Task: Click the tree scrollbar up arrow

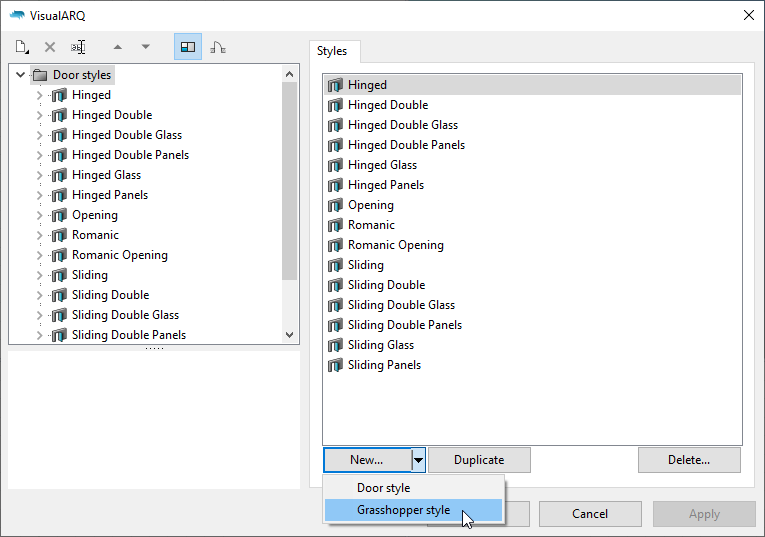Action: click(289, 74)
